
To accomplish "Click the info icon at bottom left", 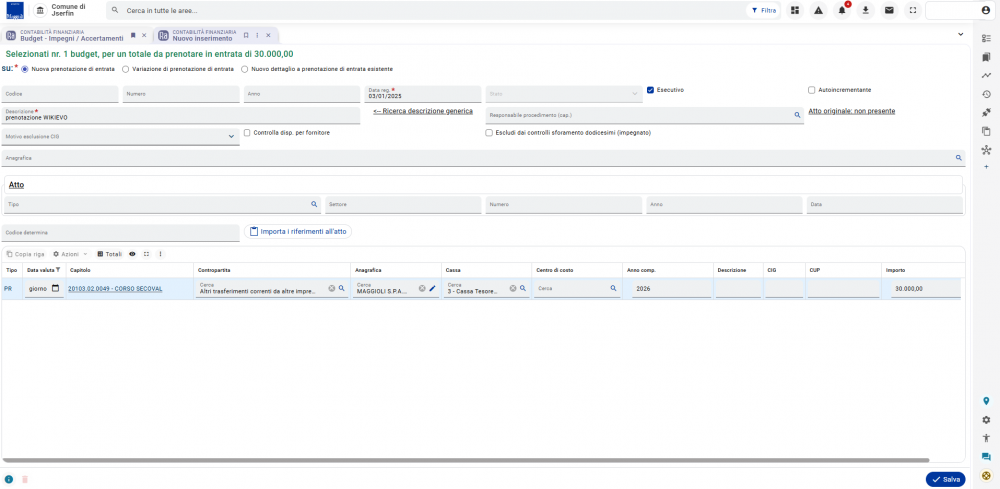I will (x=9, y=479).
